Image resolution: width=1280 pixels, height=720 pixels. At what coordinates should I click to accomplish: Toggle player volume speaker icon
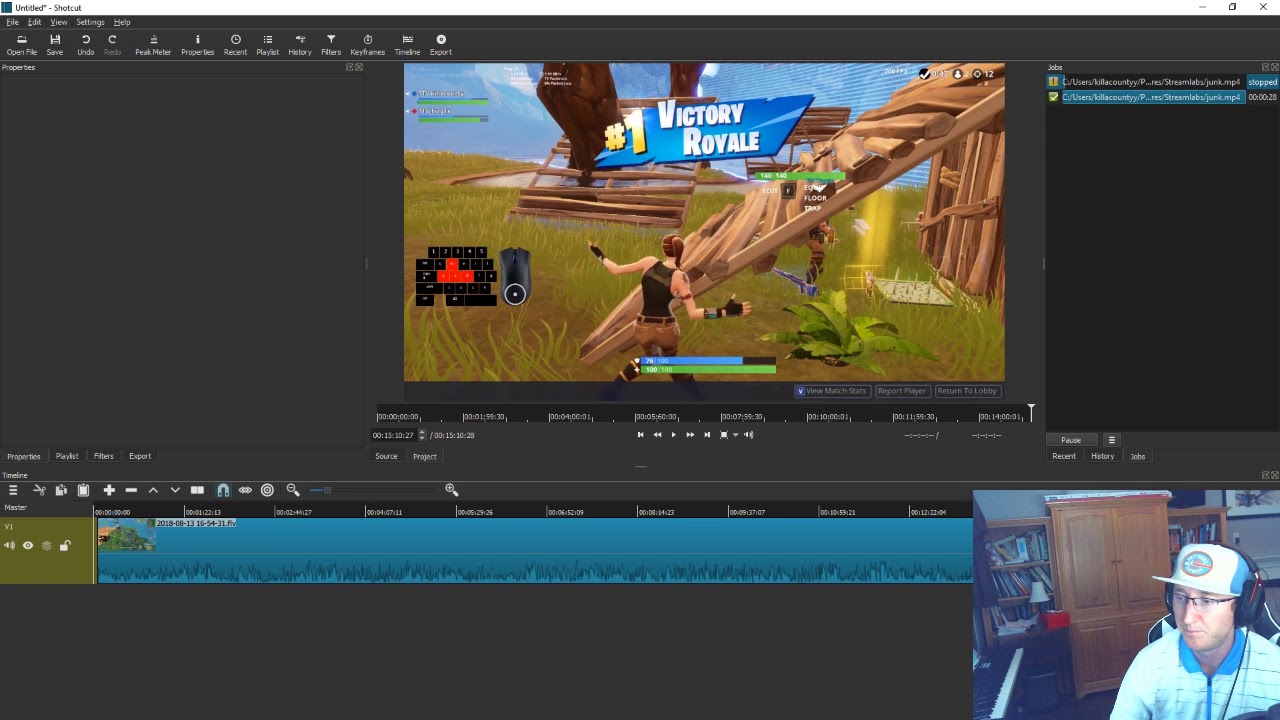click(748, 435)
